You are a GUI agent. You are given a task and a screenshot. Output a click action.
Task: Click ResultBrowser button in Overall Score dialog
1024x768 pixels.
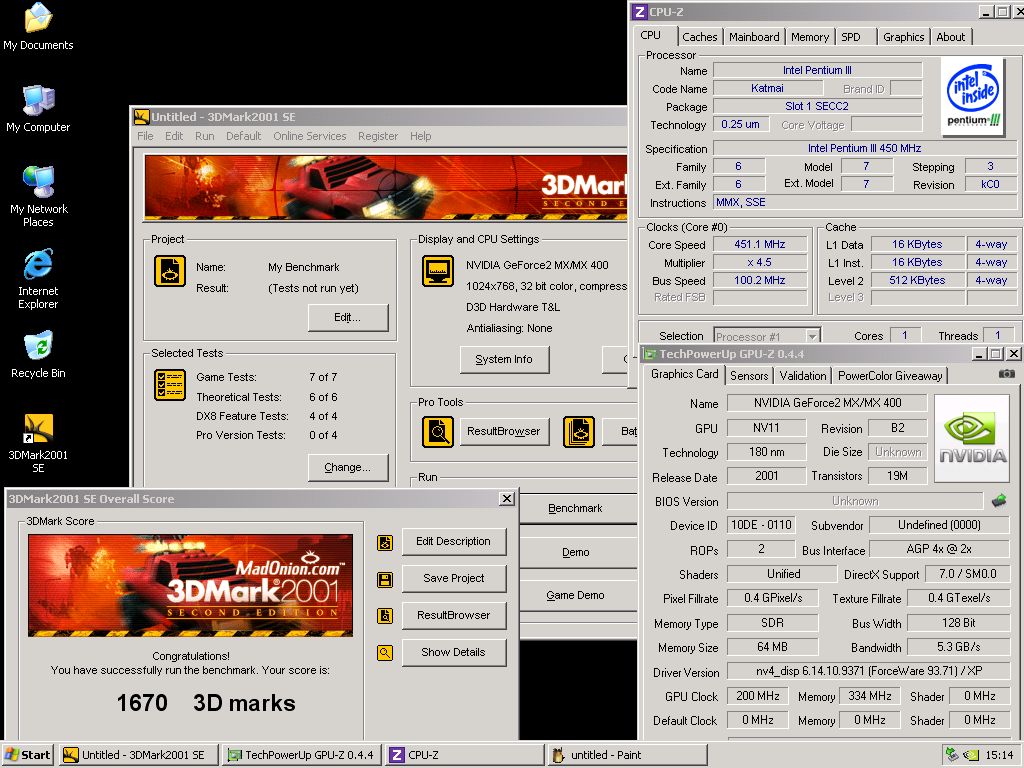pyautogui.click(x=454, y=615)
